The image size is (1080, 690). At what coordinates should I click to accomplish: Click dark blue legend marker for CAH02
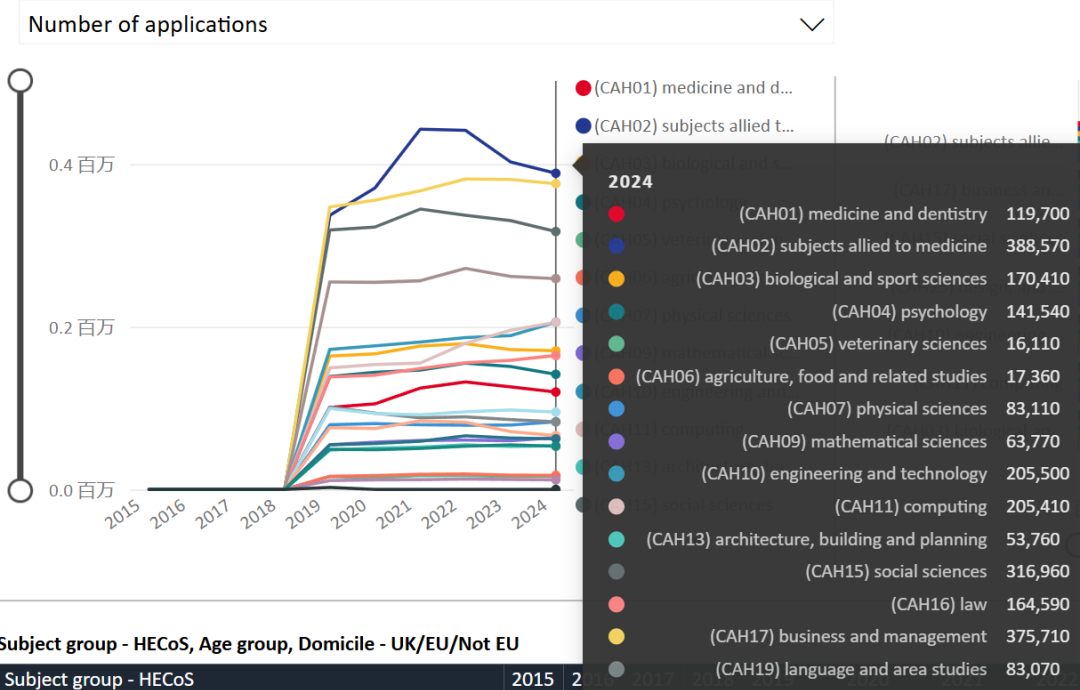coord(583,126)
